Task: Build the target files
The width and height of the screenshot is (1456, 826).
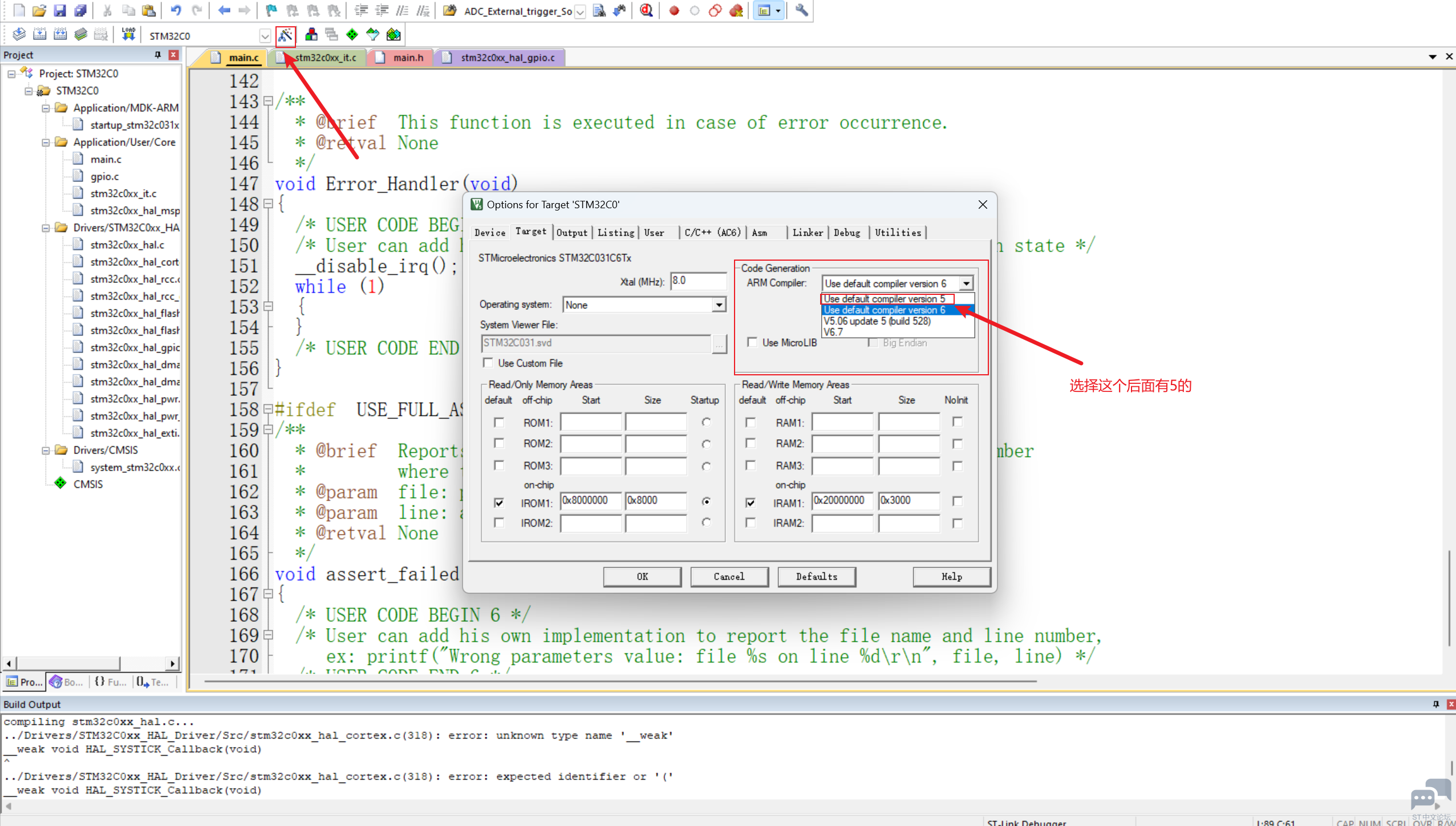Action: coord(39,35)
